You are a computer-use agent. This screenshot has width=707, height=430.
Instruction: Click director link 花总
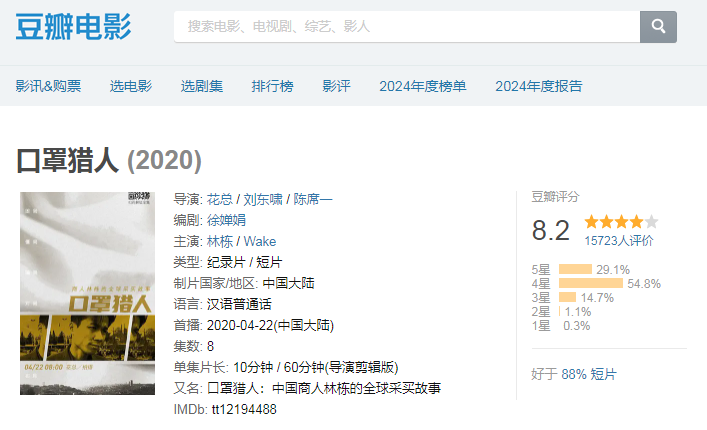pyautogui.click(x=218, y=199)
